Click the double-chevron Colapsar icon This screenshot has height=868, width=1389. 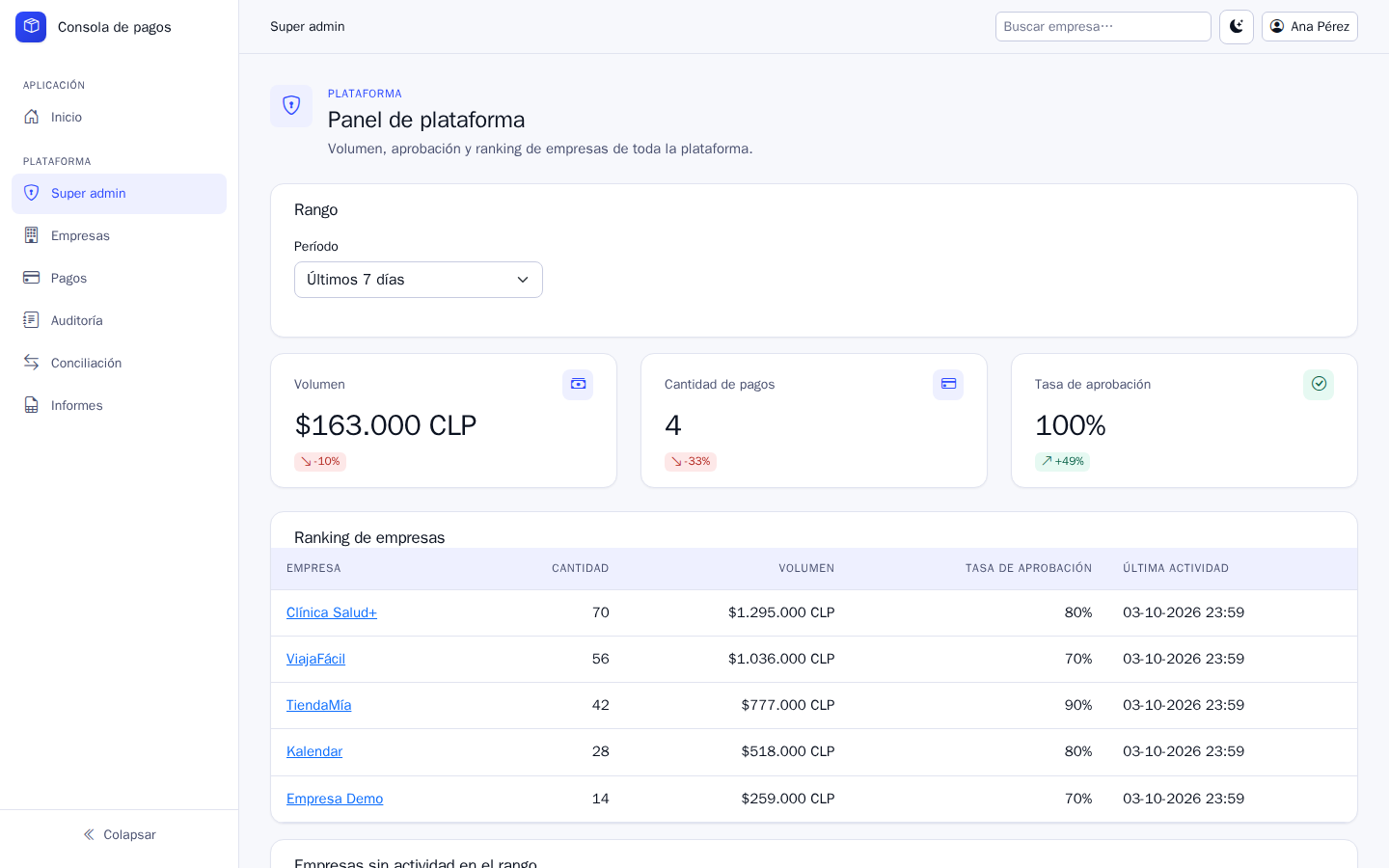coord(89,834)
